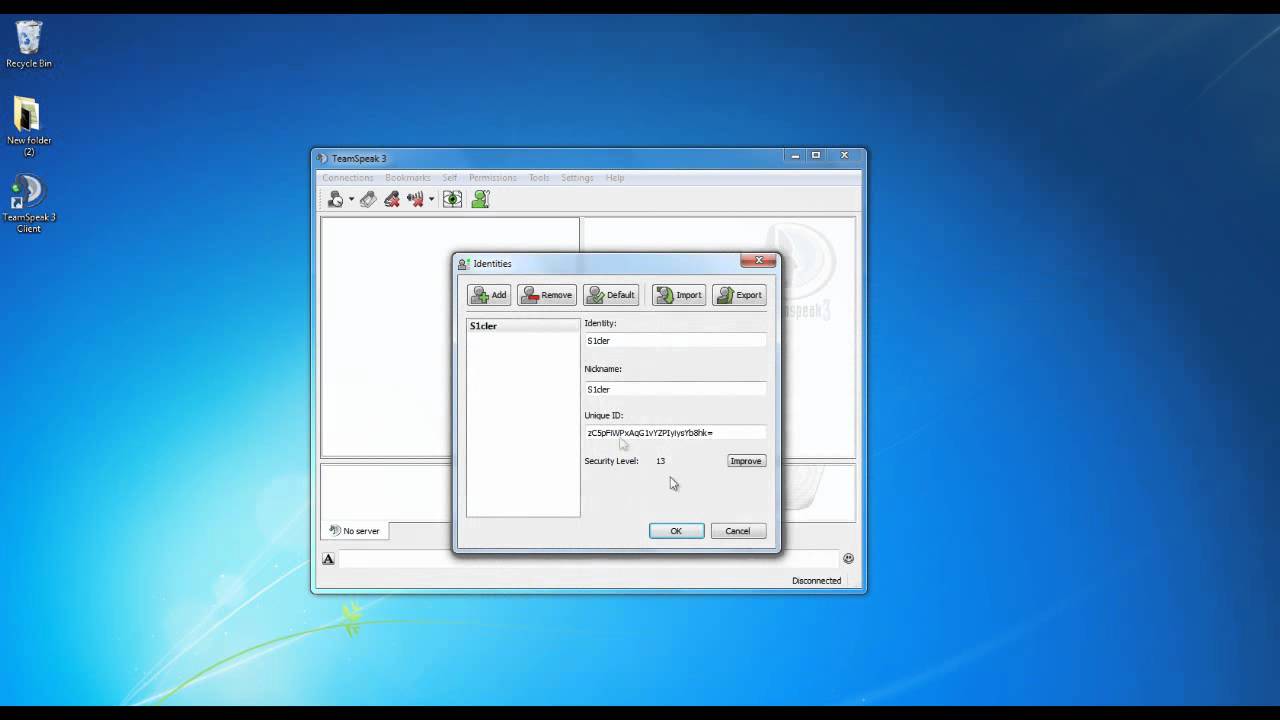Open the Recycle Bin desktop icon
1280x720 pixels.
click(29, 44)
